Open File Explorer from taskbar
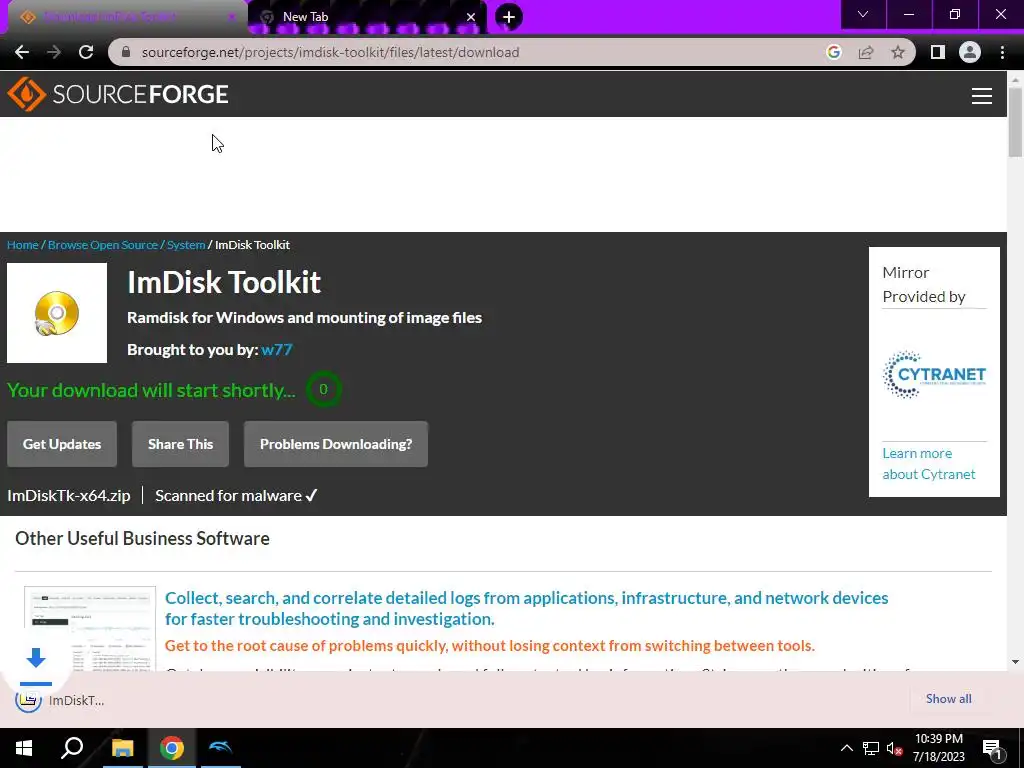1024x768 pixels. coord(122,748)
